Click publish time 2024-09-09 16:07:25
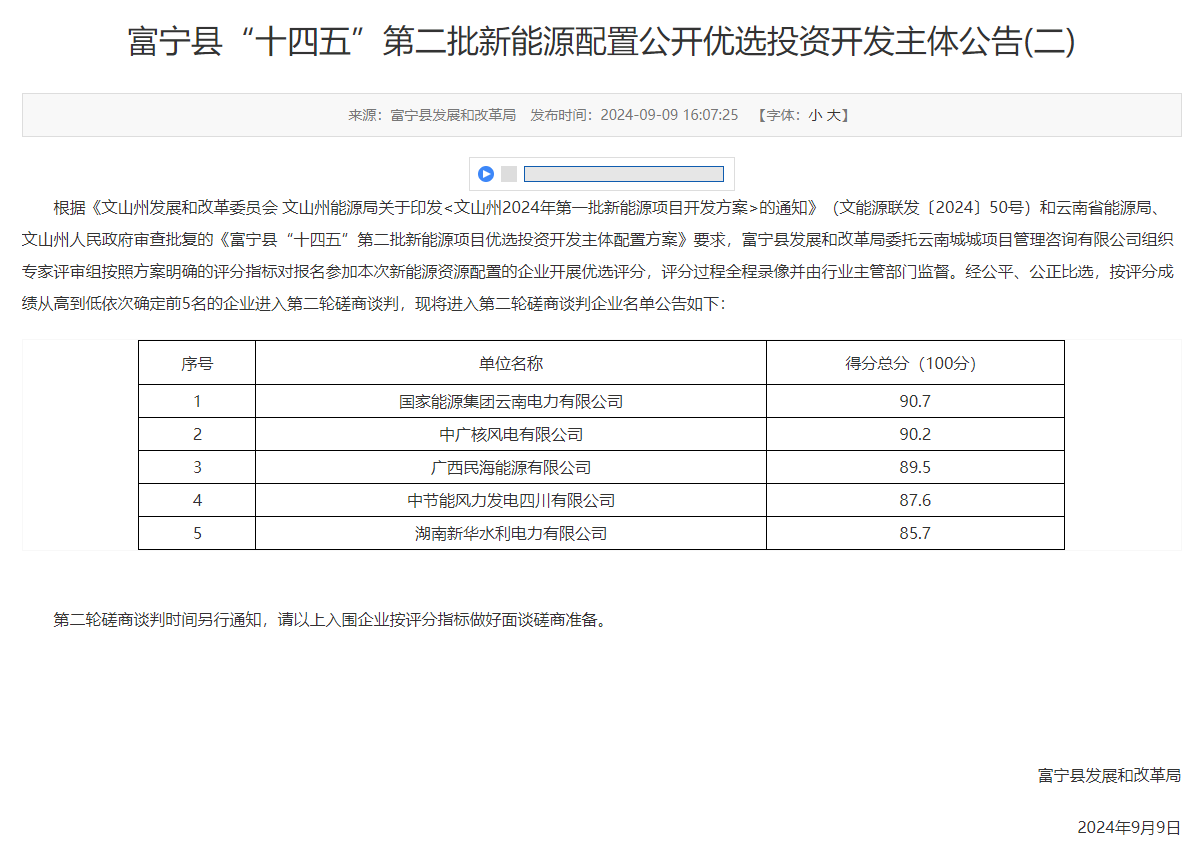 coord(669,115)
